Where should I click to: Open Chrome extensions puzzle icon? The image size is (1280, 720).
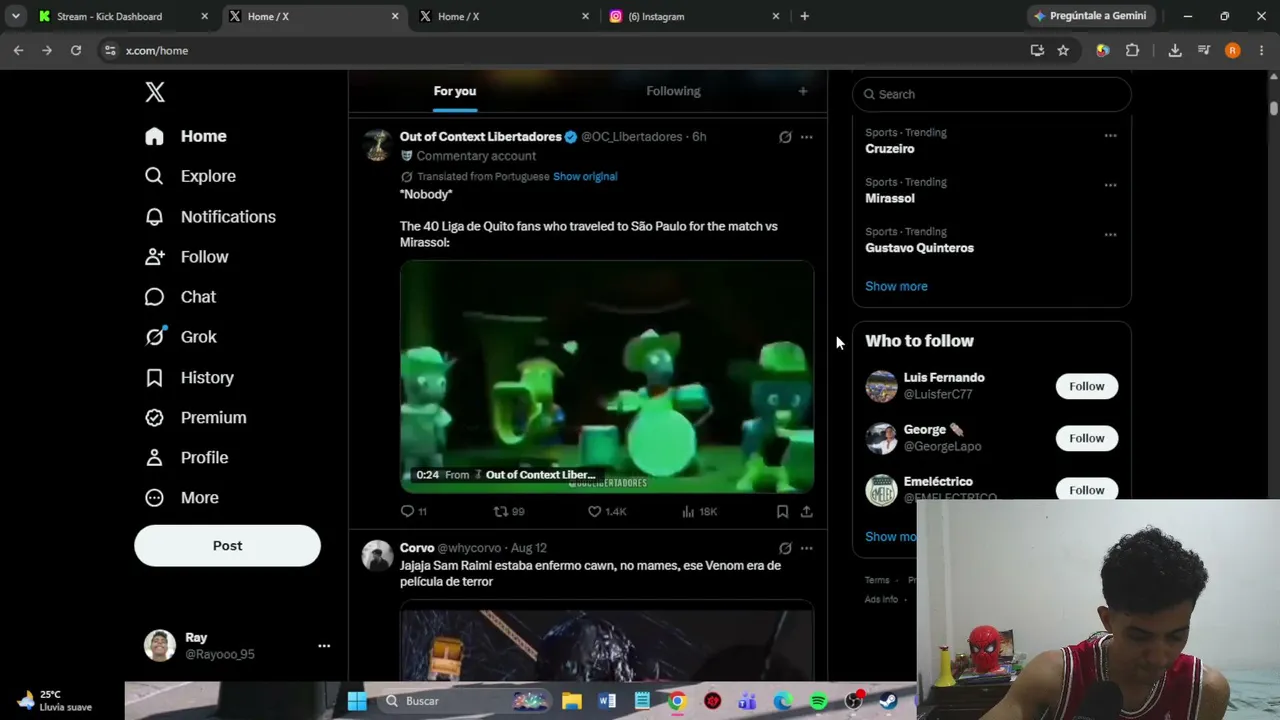tap(1132, 50)
